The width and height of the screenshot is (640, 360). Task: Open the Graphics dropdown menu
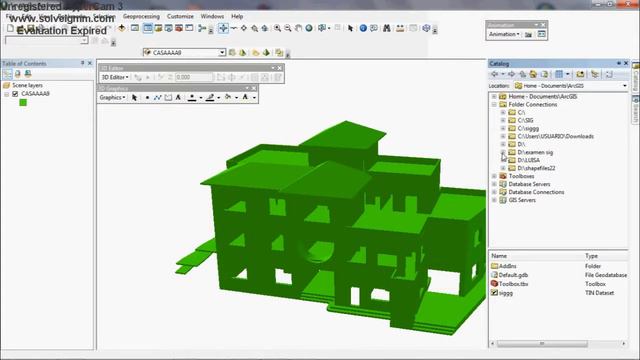click(x=112, y=98)
